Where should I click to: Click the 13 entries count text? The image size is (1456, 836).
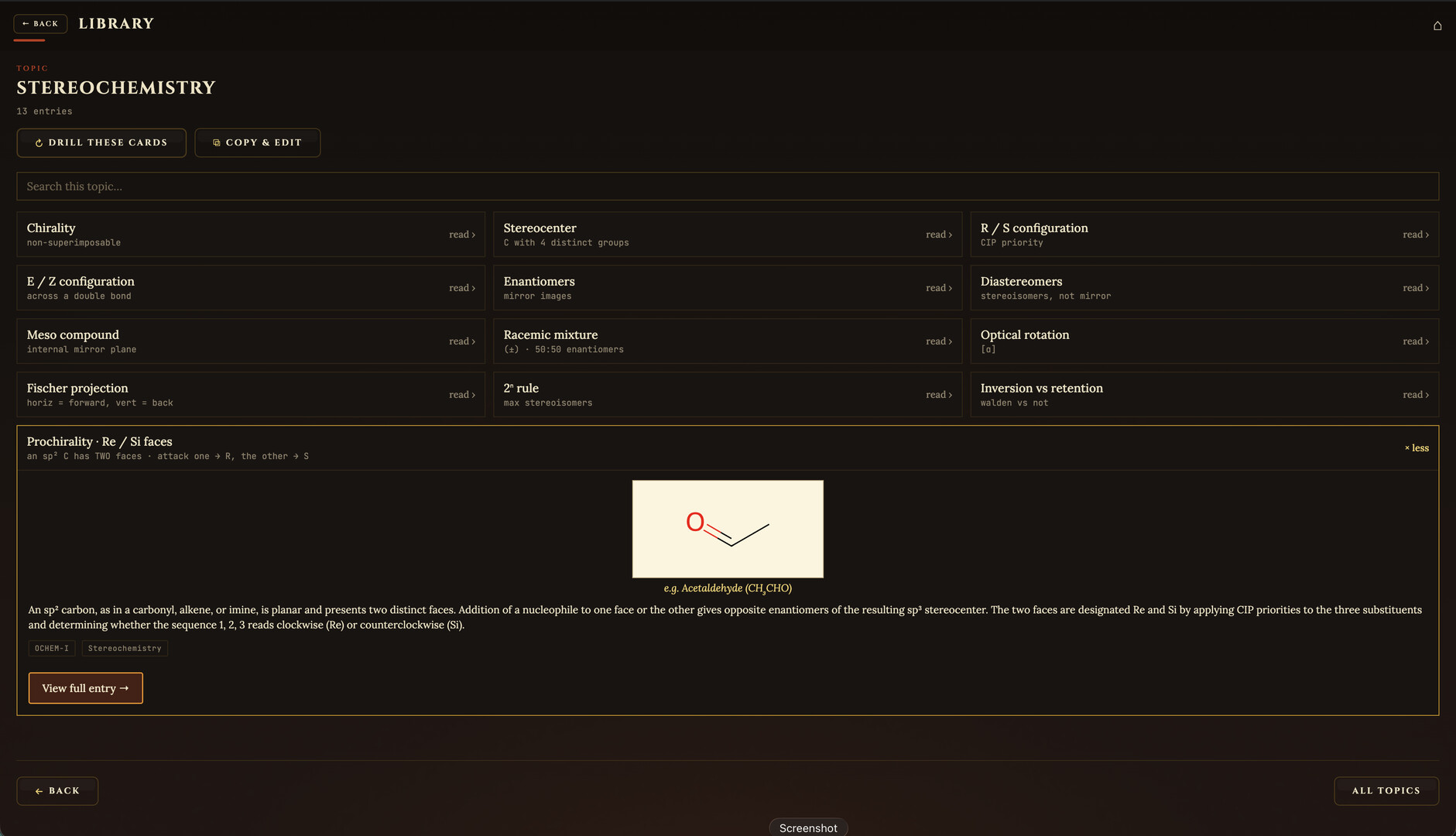[x=45, y=111]
